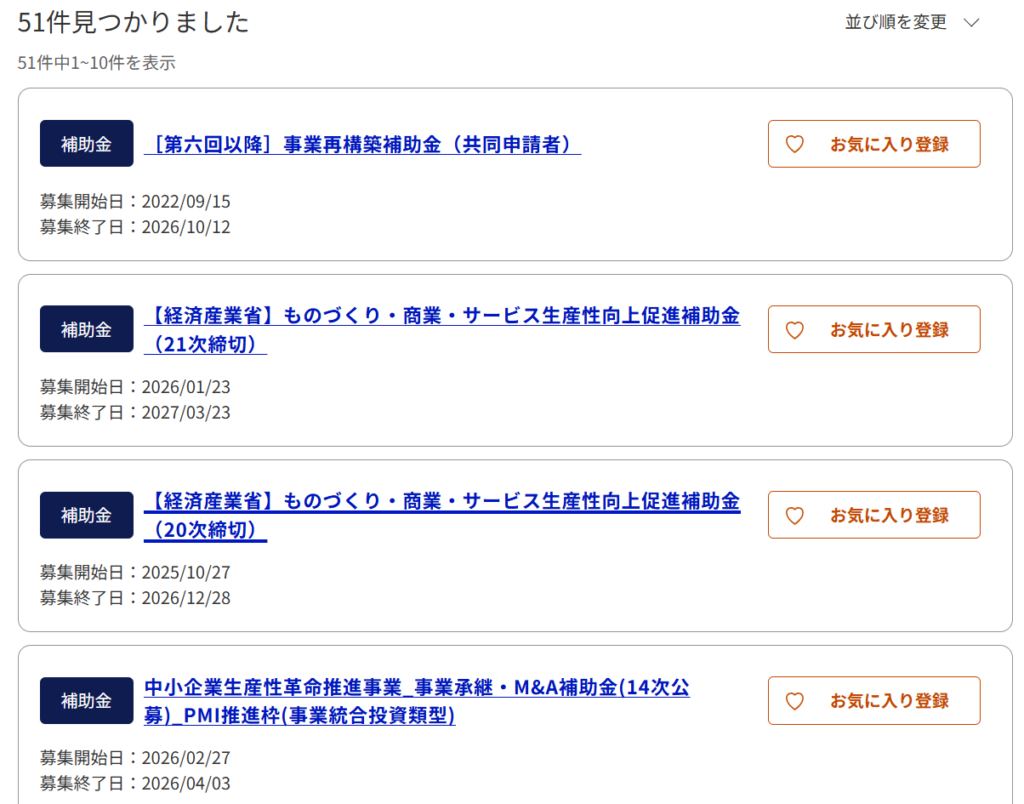Click the start date 2022/09/15 line

pos(135,201)
